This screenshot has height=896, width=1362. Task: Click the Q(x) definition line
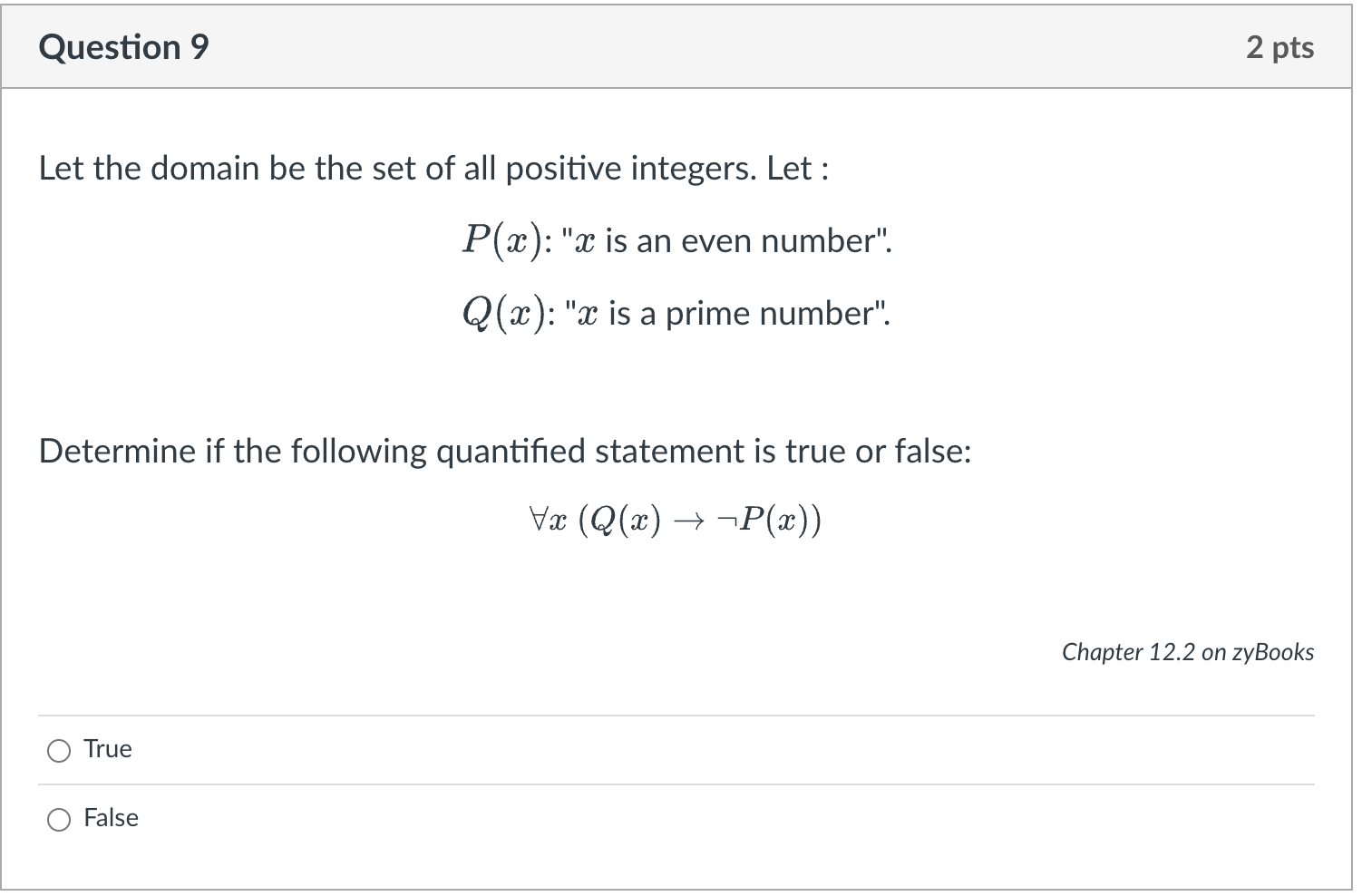click(x=676, y=313)
